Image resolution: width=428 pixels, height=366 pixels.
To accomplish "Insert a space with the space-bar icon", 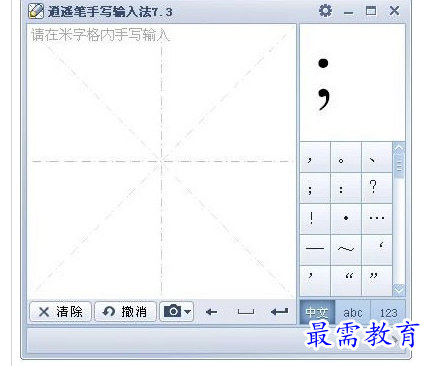I will (246, 312).
